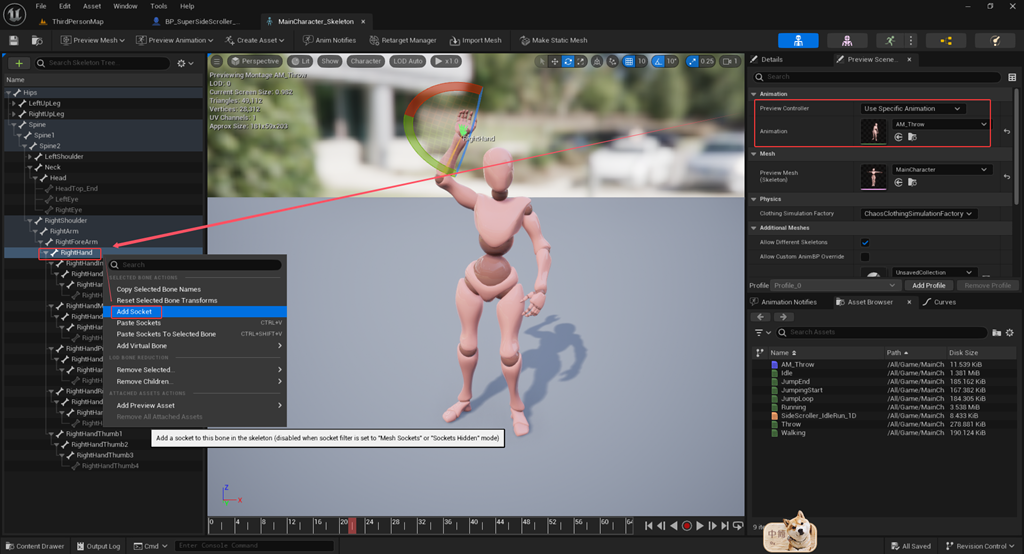Click red playhead marker on timeline
Viewport: 1024px width, 554px height.
pos(352,525)
